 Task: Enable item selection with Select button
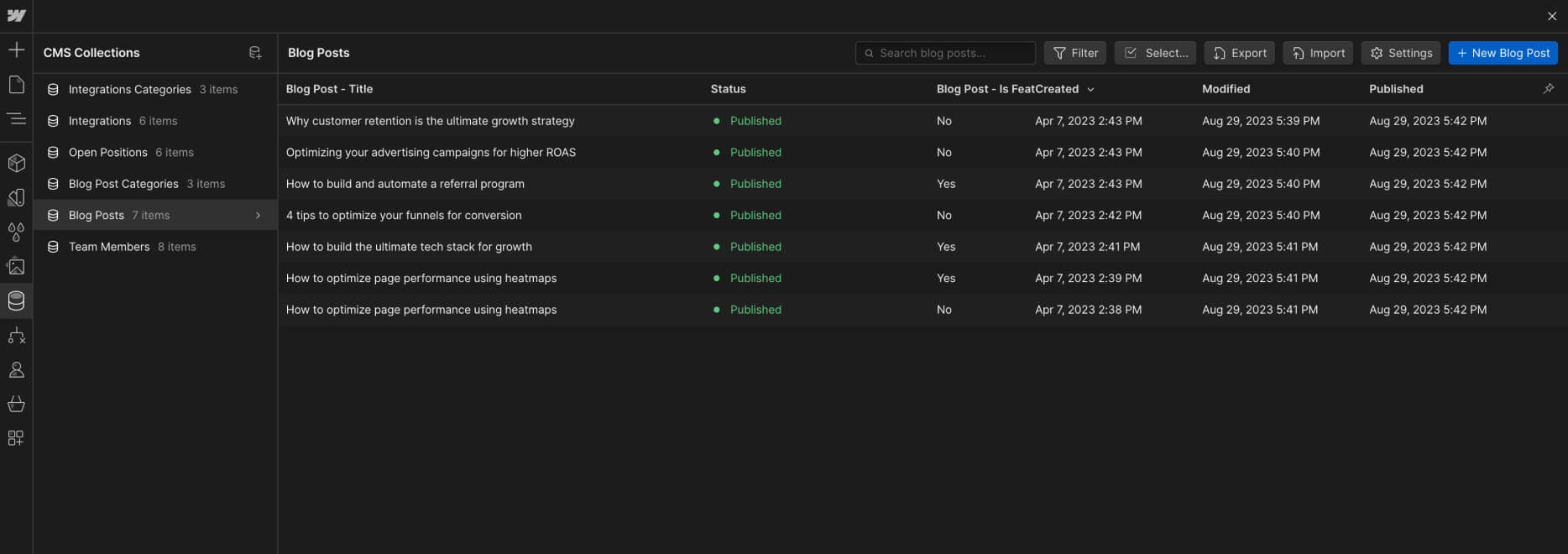[1156, 53]
